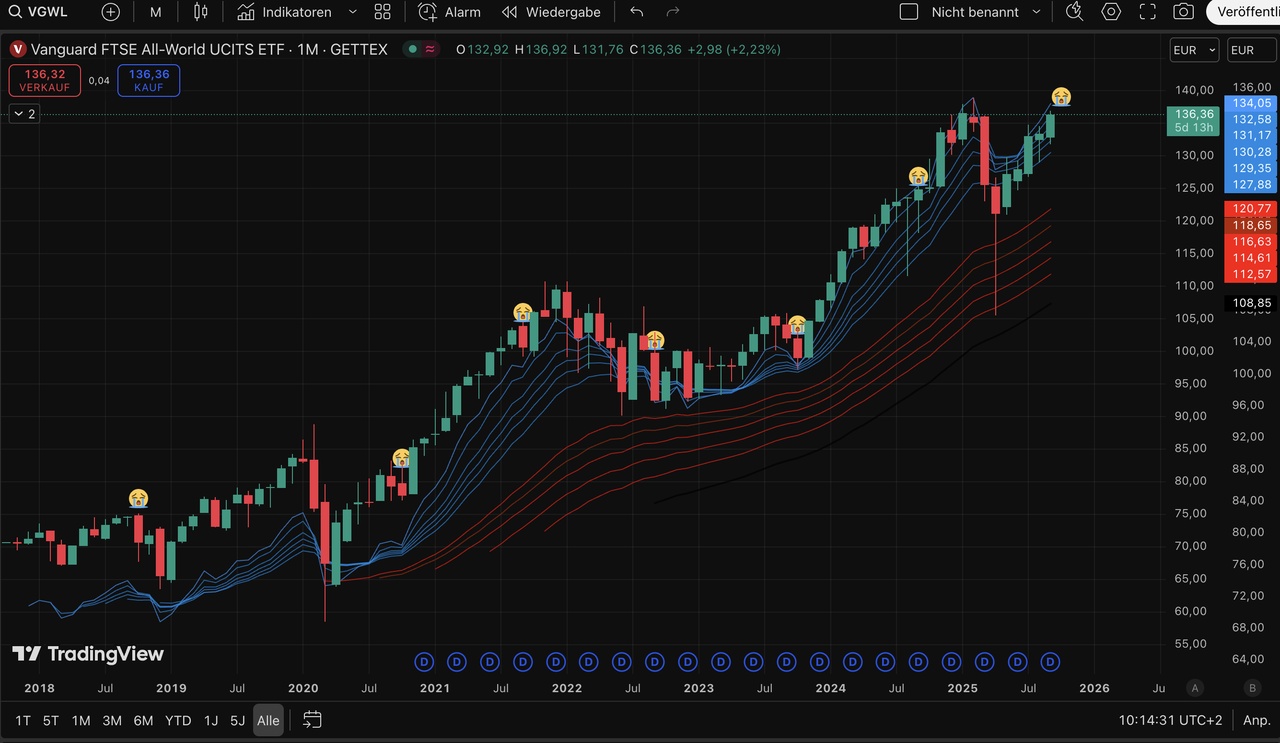
Task: Select the 1J time range
Action: tap(211, 720)
